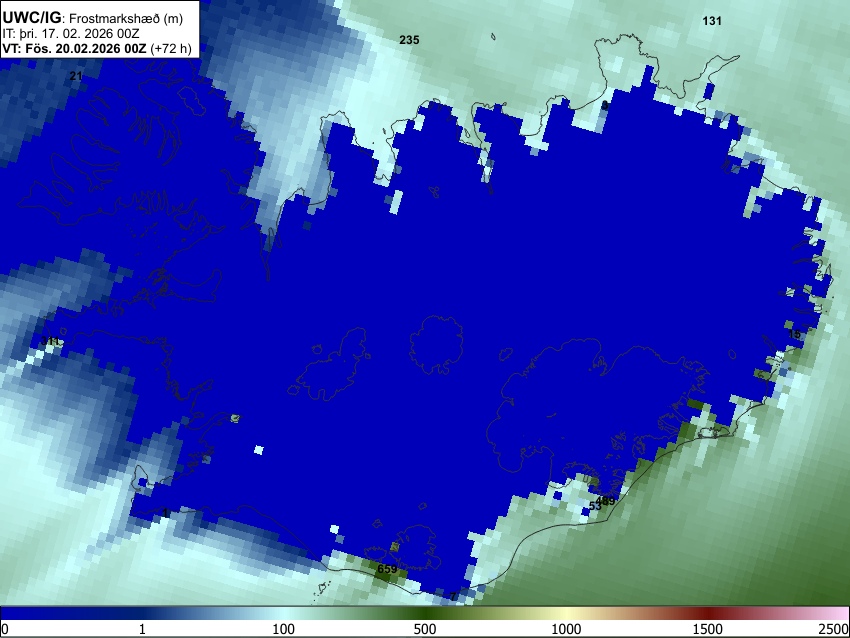Click the legend tick label 100
The image size is (850, 638).
click(x=284, y=629)
